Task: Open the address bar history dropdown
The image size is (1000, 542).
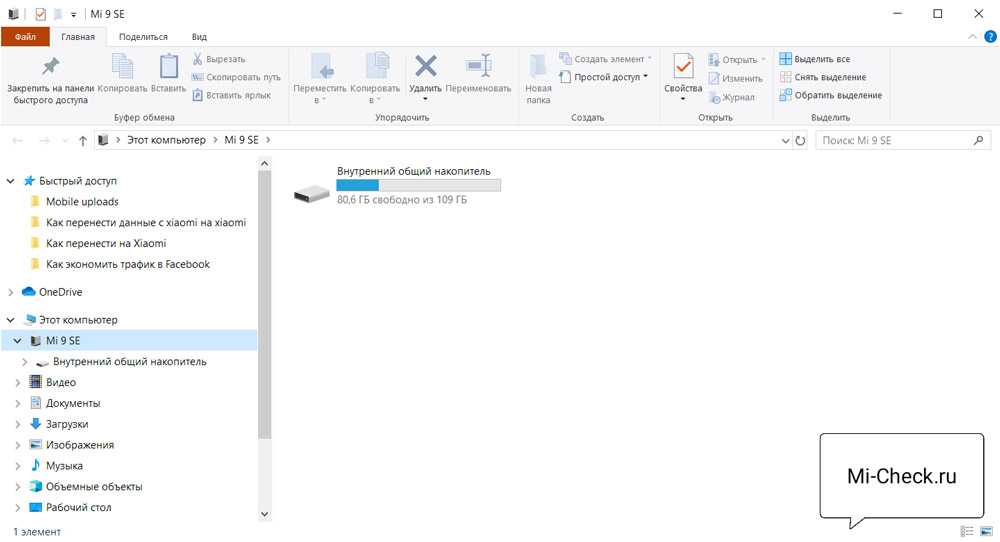Action: tap(785, 141)
